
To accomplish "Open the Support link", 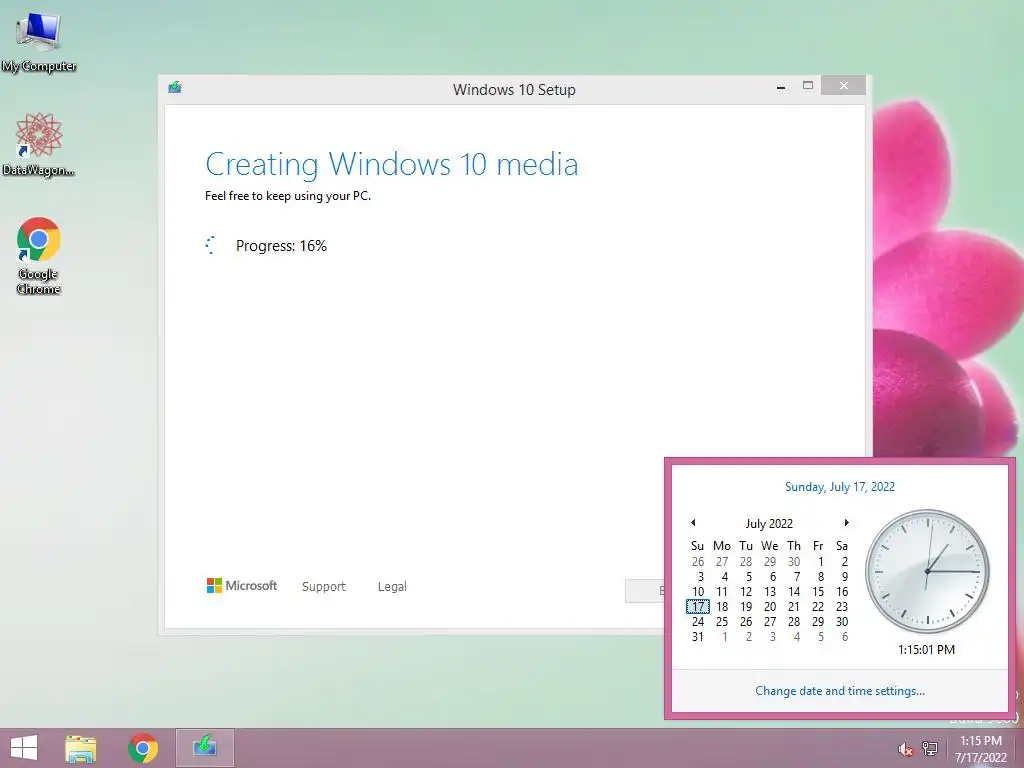I will [x=323, y=586].
